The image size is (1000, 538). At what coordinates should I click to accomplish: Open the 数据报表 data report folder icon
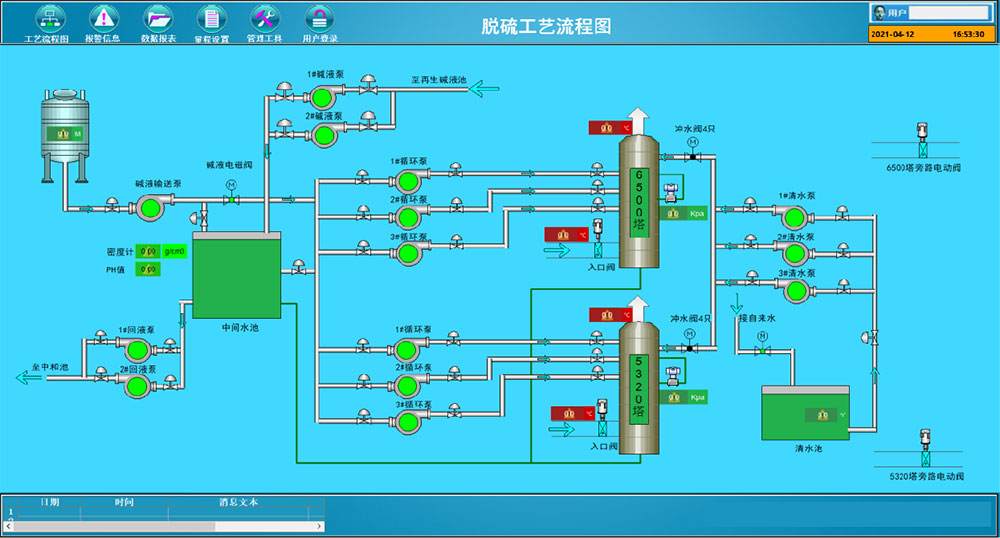pos(158,18)
